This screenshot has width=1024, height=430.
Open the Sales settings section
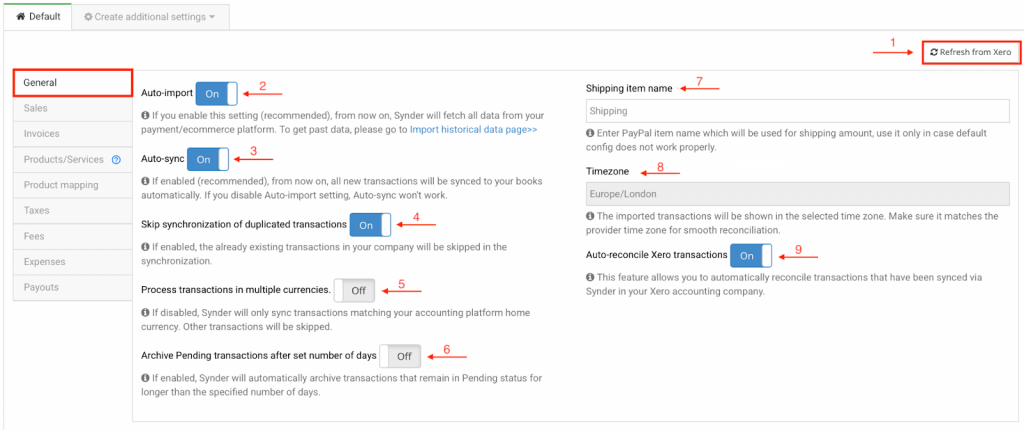[x=36, y=108]
